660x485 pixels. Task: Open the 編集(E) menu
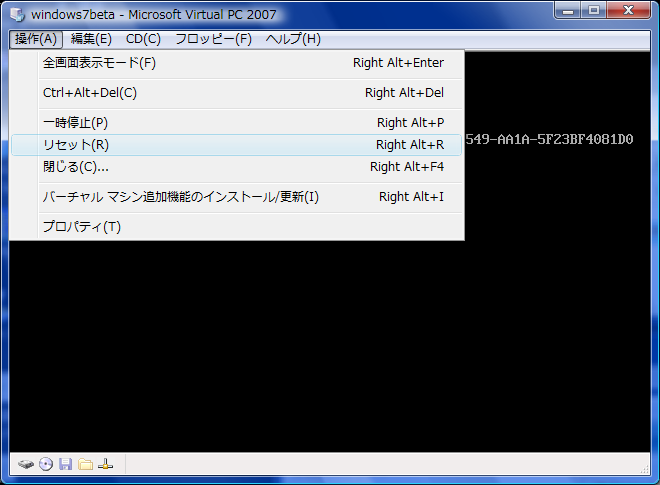click(x=91, y=39)
